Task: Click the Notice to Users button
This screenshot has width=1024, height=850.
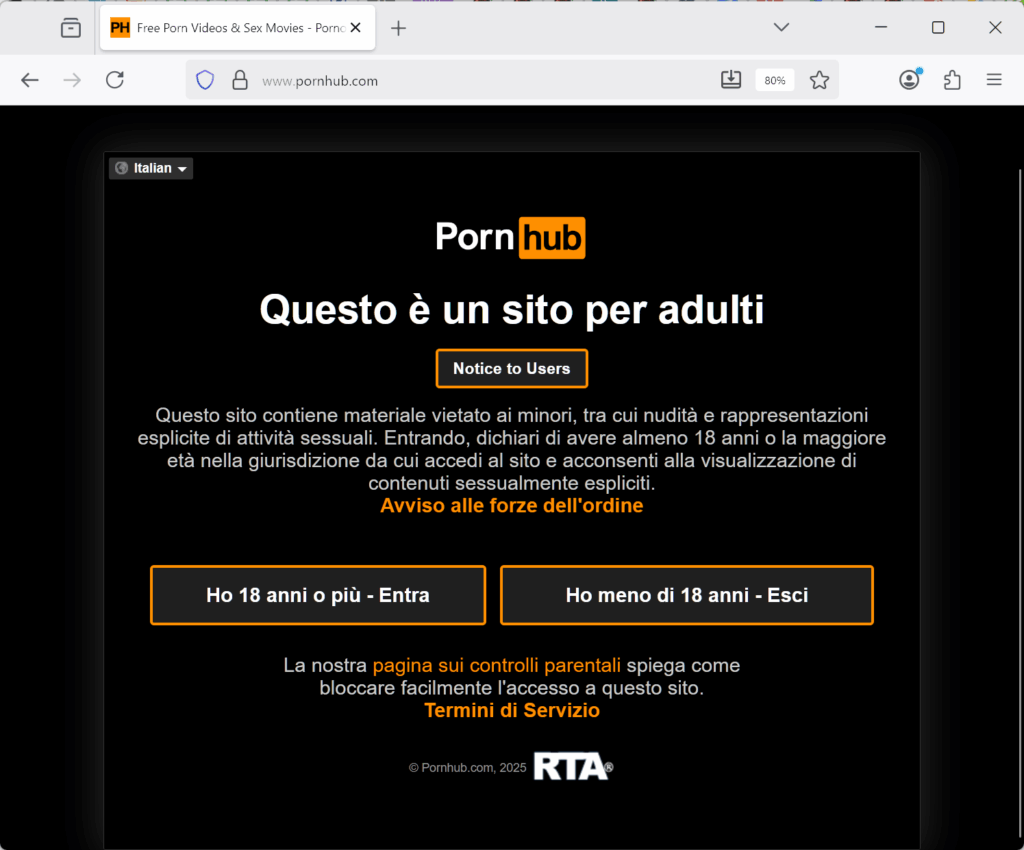Action: coord(512,369)
